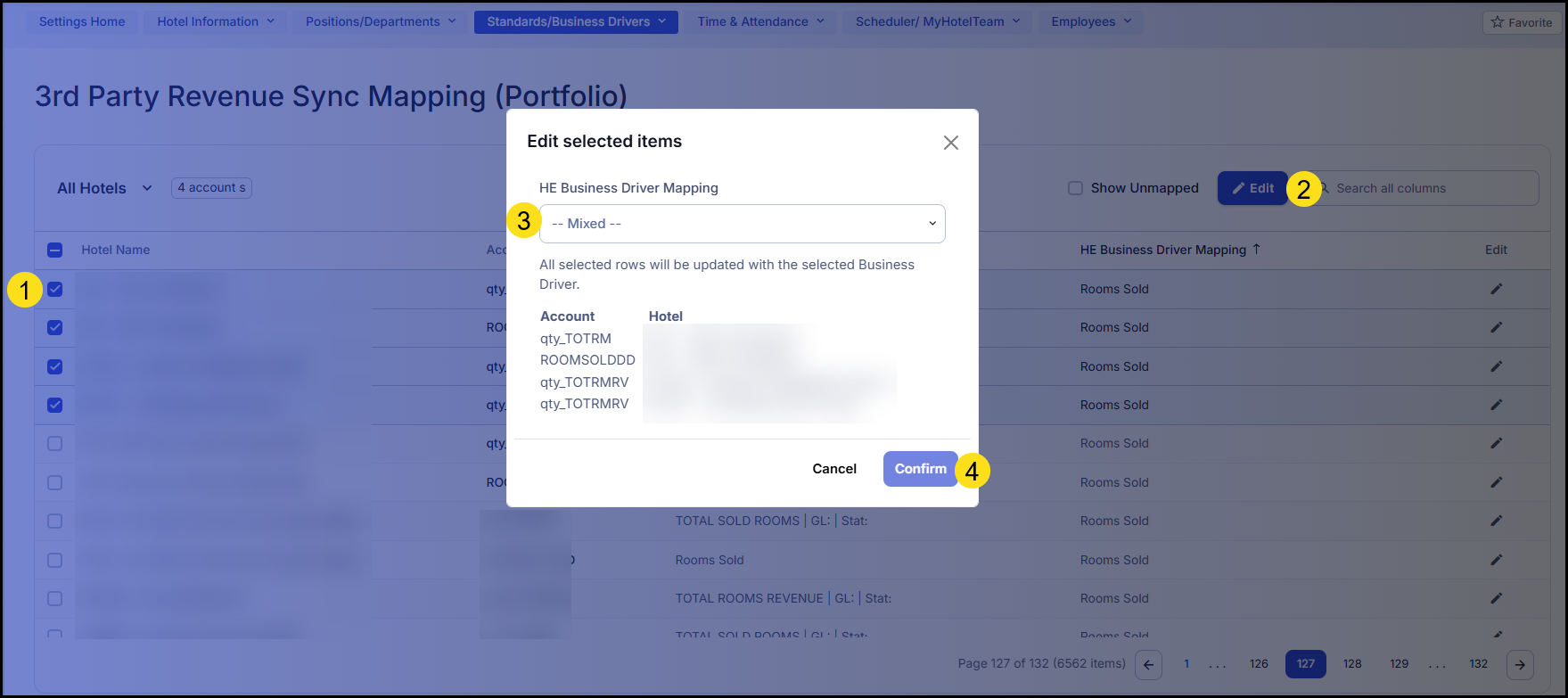This screenshot has height=698, width=1568.
Task: Jump to page 128
Action: (1352, 664)
